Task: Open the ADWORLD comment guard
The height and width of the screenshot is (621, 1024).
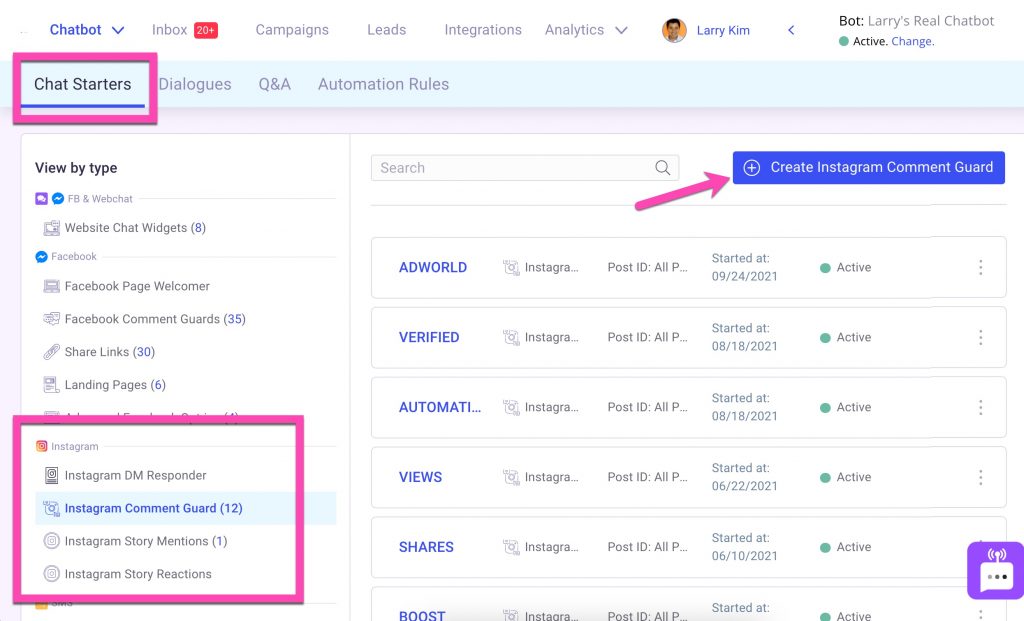Action: (433, 268)
